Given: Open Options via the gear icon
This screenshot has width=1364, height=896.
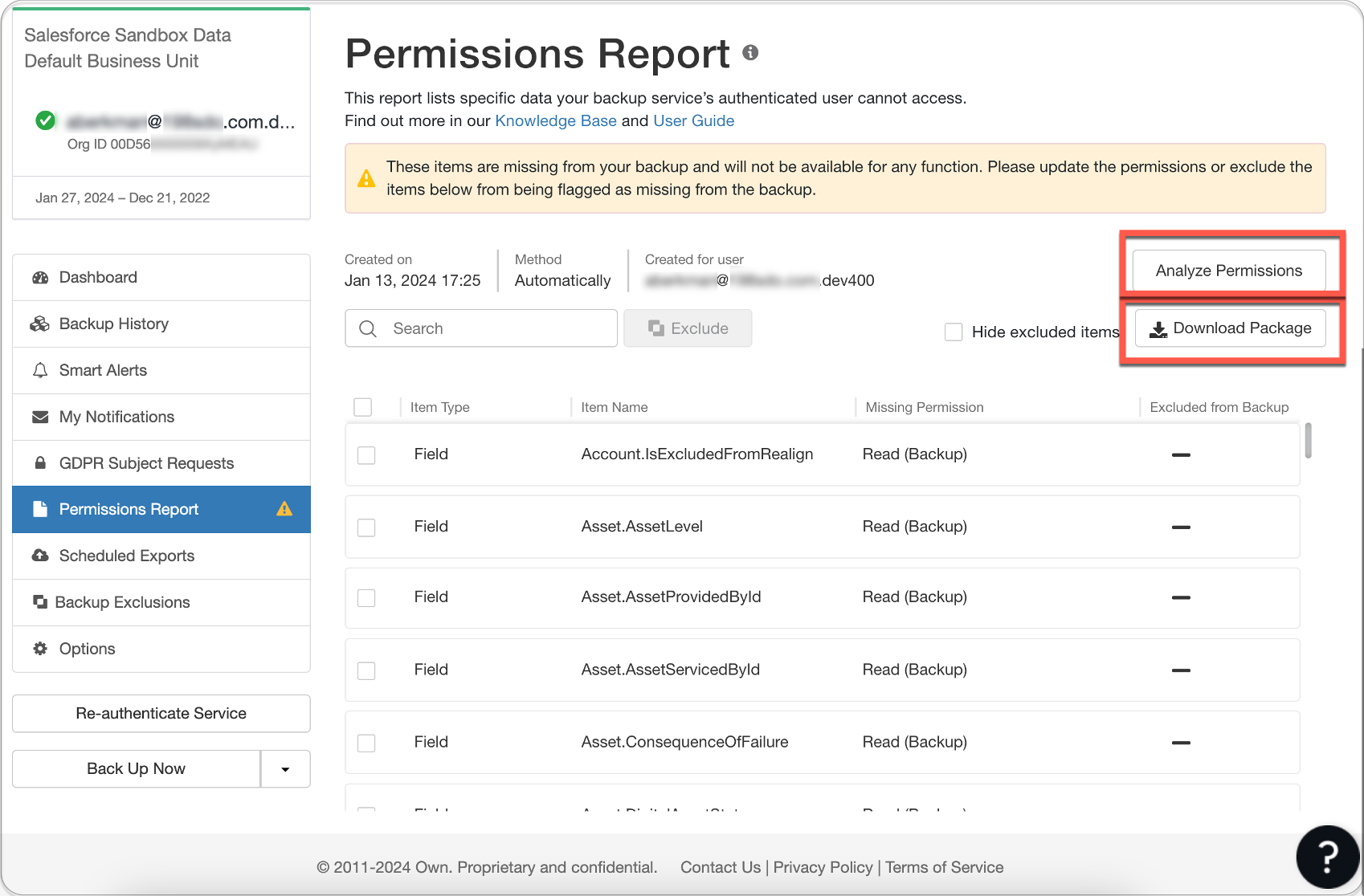Looking at the screenshot, I should point(40,649).
